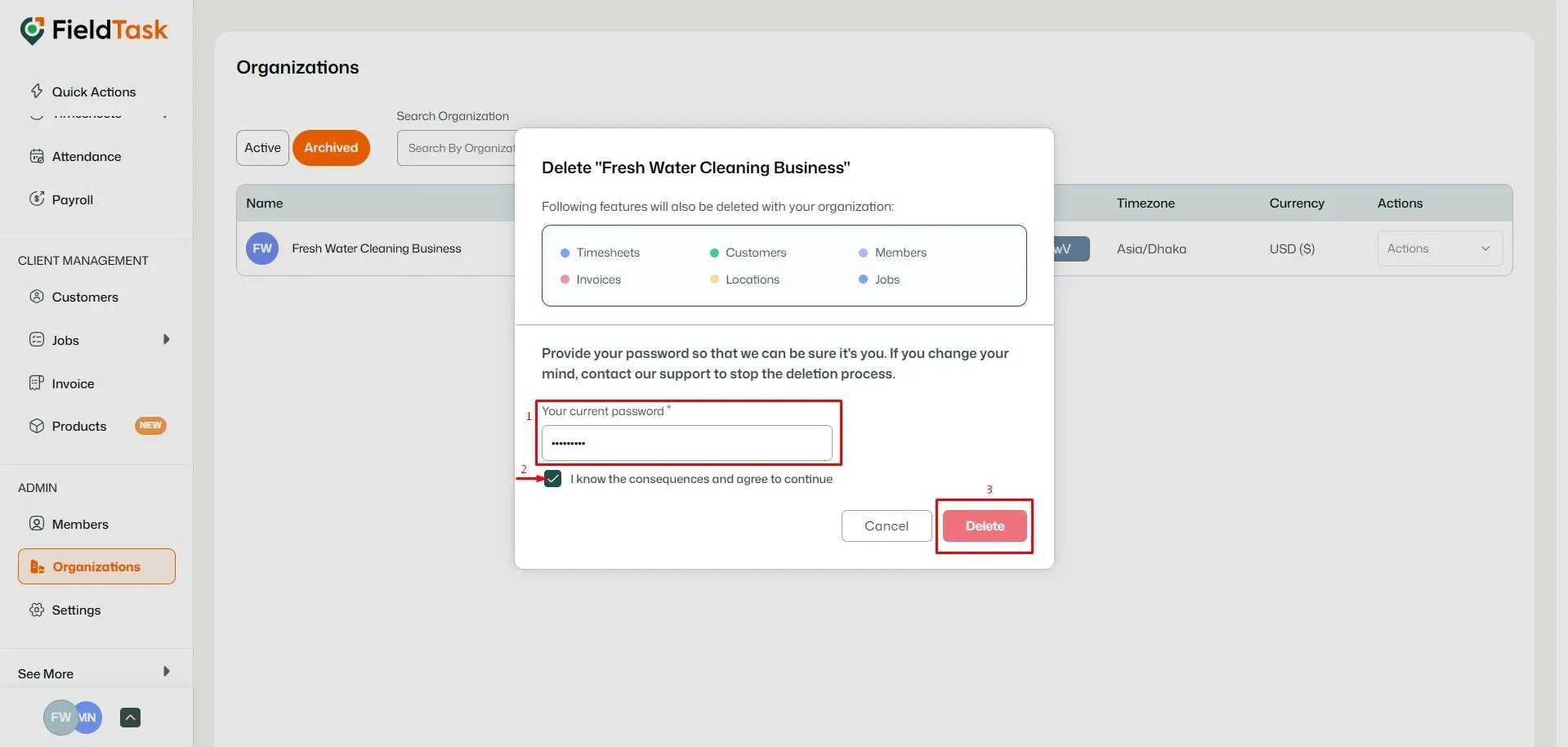Switch to the Archived organizations tab
This screenshot has height=747, width=1568.
tap(331, 148)
